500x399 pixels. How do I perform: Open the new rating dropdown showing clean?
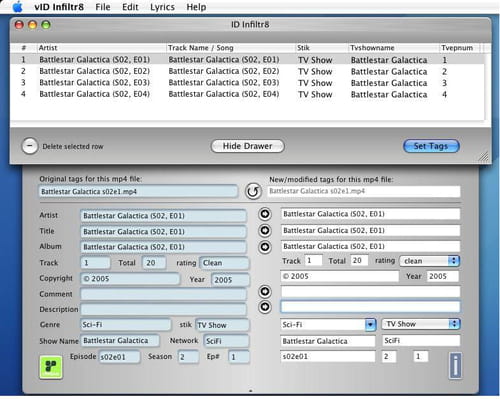point(429,261)
